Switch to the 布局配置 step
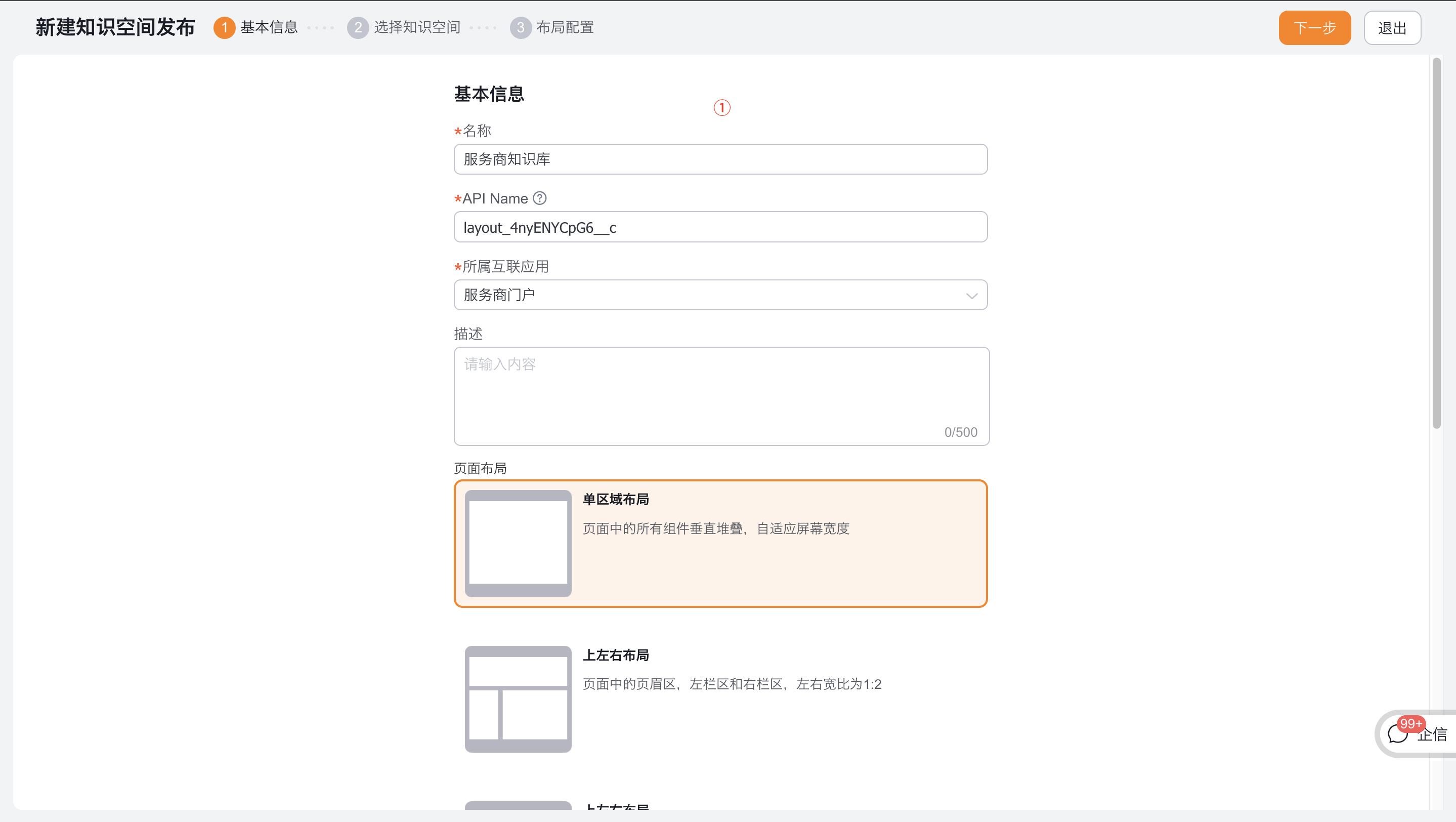The height and width of the screenshot is (822, 1456). (x=565, y=27)
